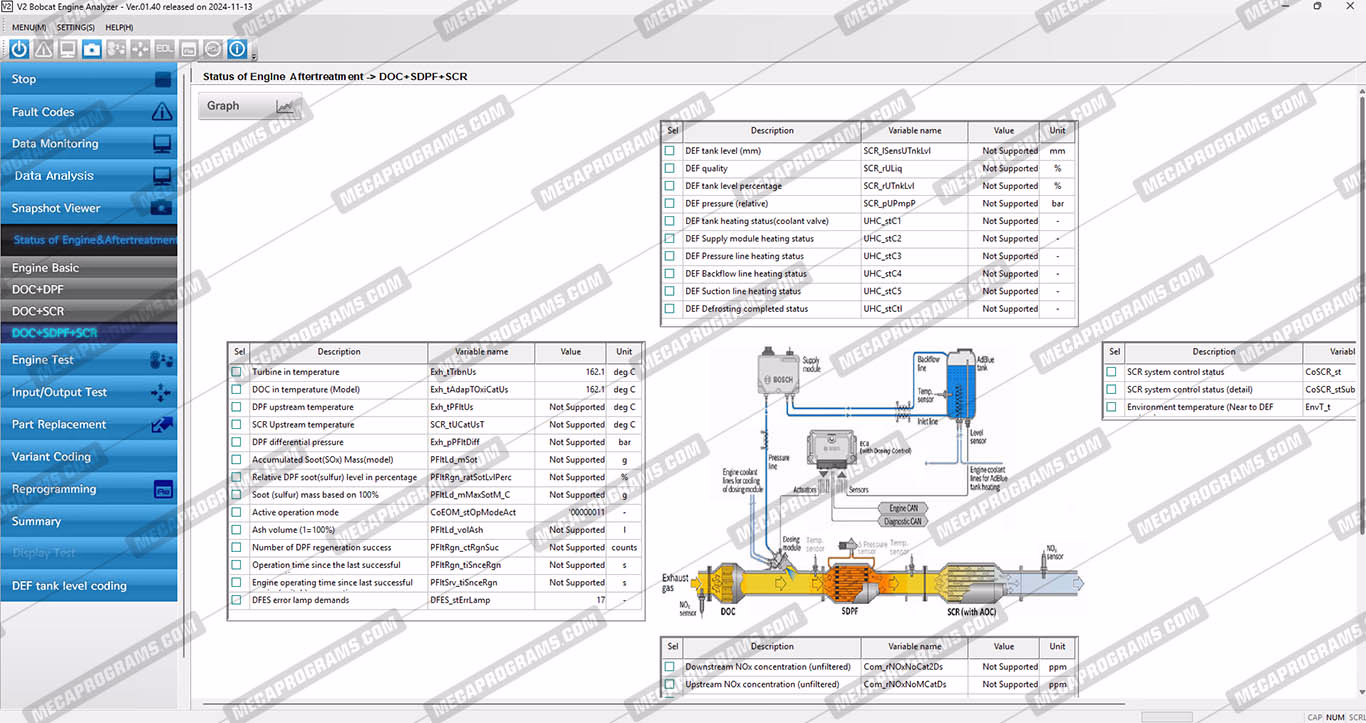1366x723 pixels.
Task: Click the monitor icon beside Data Monitoring
Action: [162, 144]
